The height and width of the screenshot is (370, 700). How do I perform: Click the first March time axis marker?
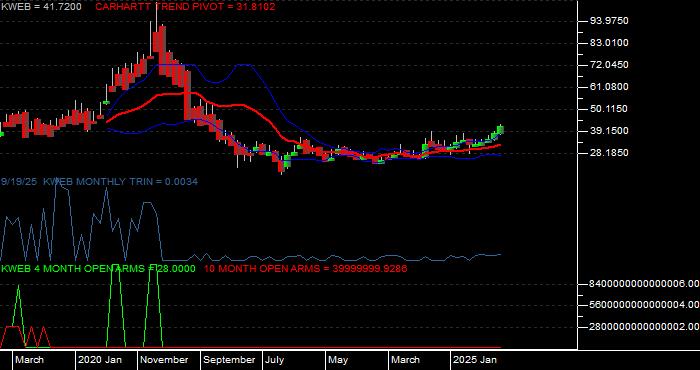pyautogui.click(x=29, y=360)
